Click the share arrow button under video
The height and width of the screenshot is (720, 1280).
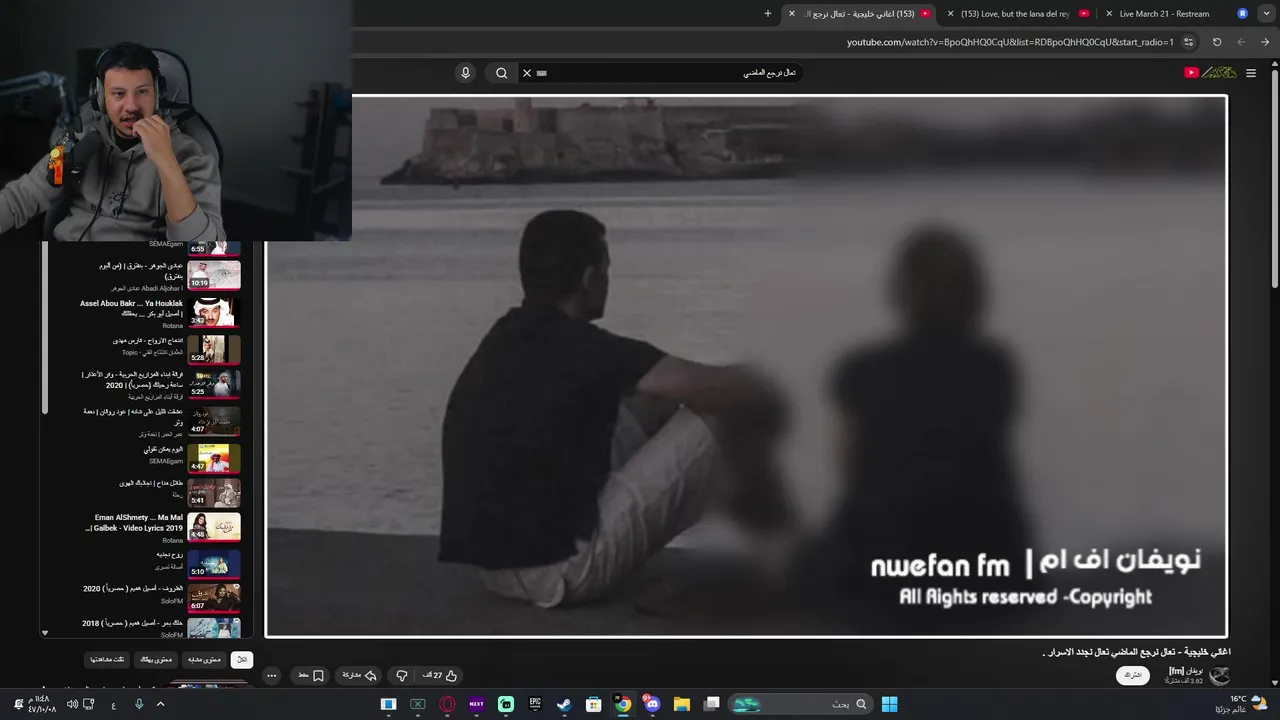[359, 676]
